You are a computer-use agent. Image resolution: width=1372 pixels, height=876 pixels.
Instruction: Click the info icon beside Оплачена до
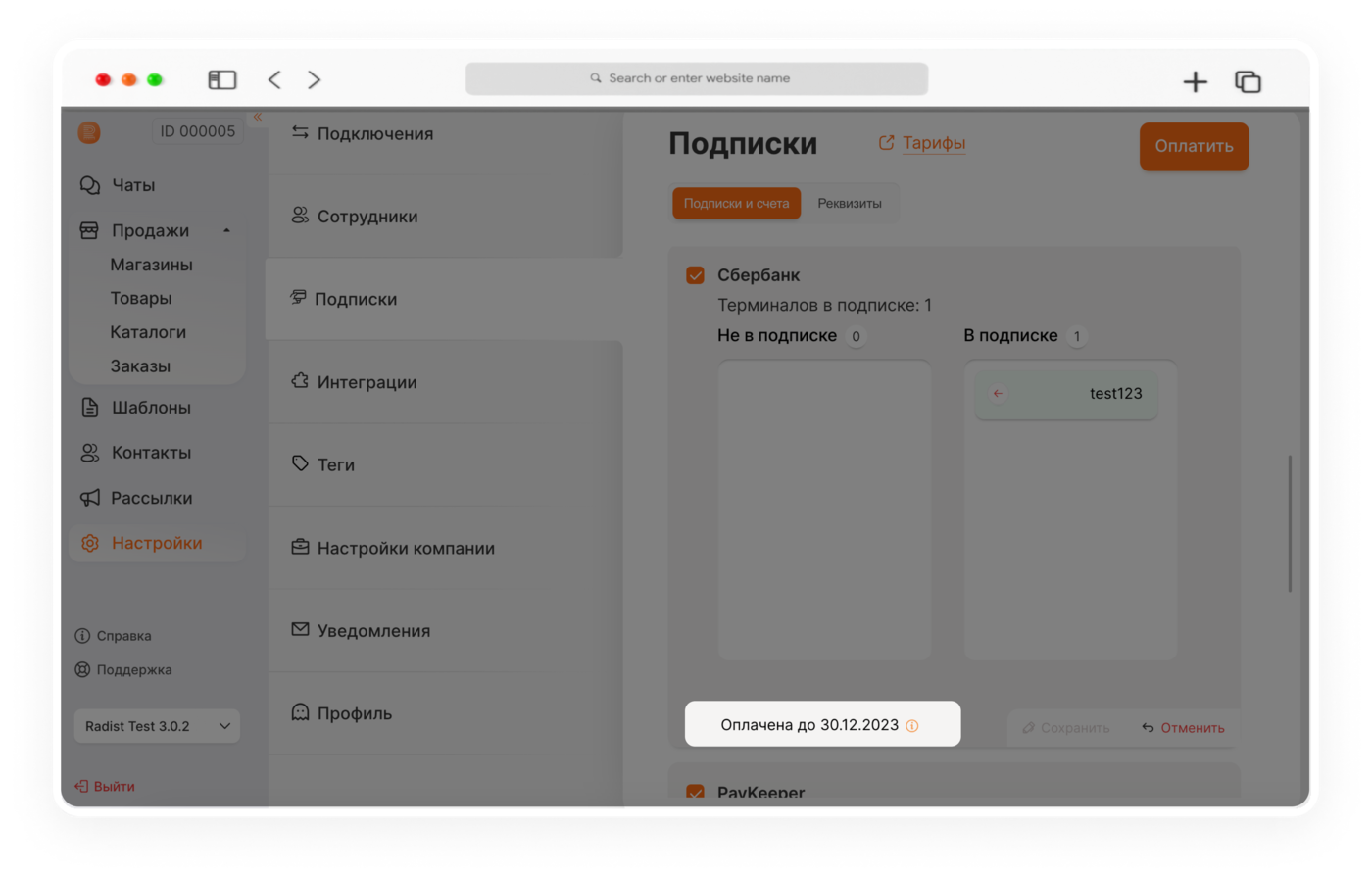tap(912, 726)
